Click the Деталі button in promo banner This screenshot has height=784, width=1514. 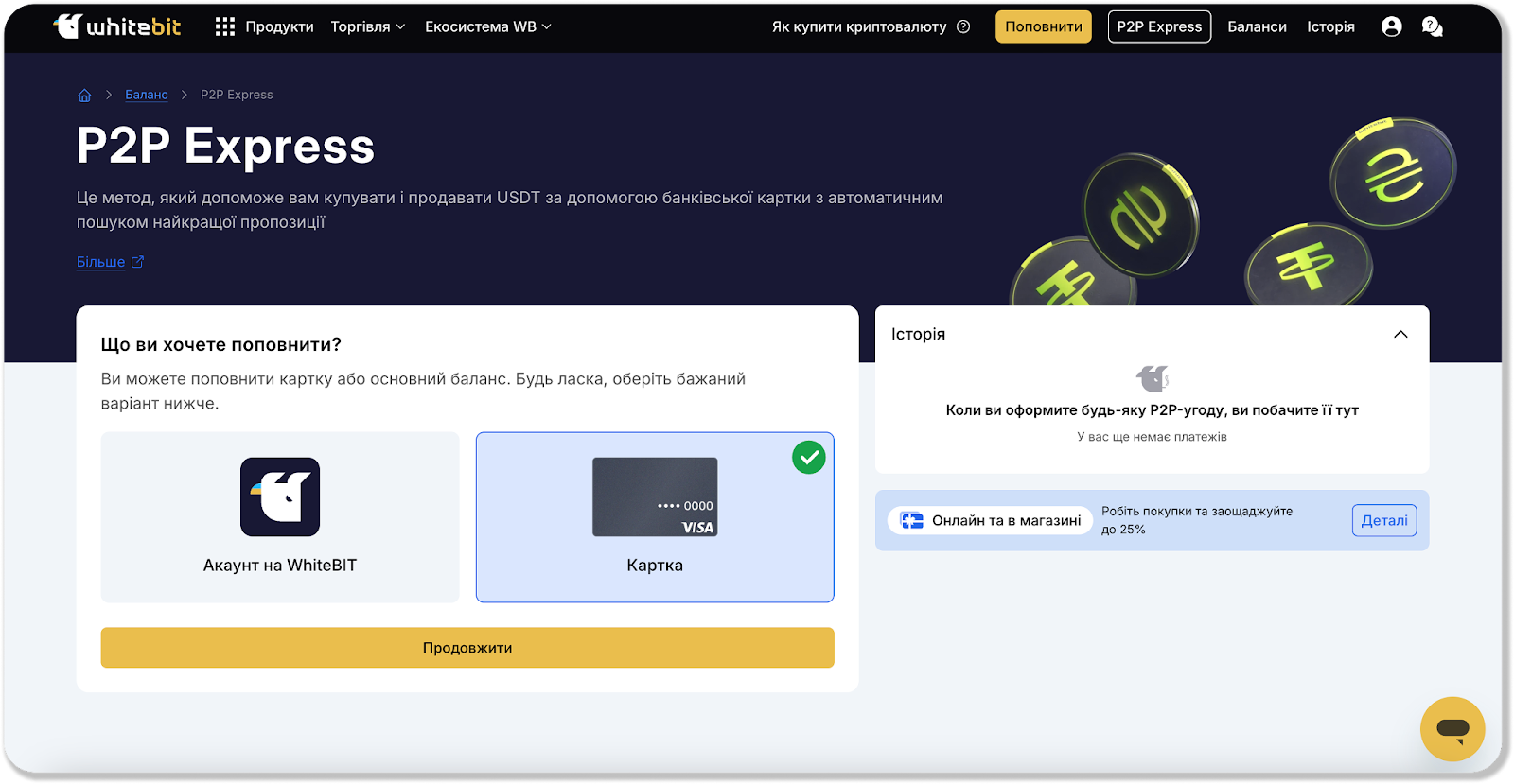[1383, 520]
